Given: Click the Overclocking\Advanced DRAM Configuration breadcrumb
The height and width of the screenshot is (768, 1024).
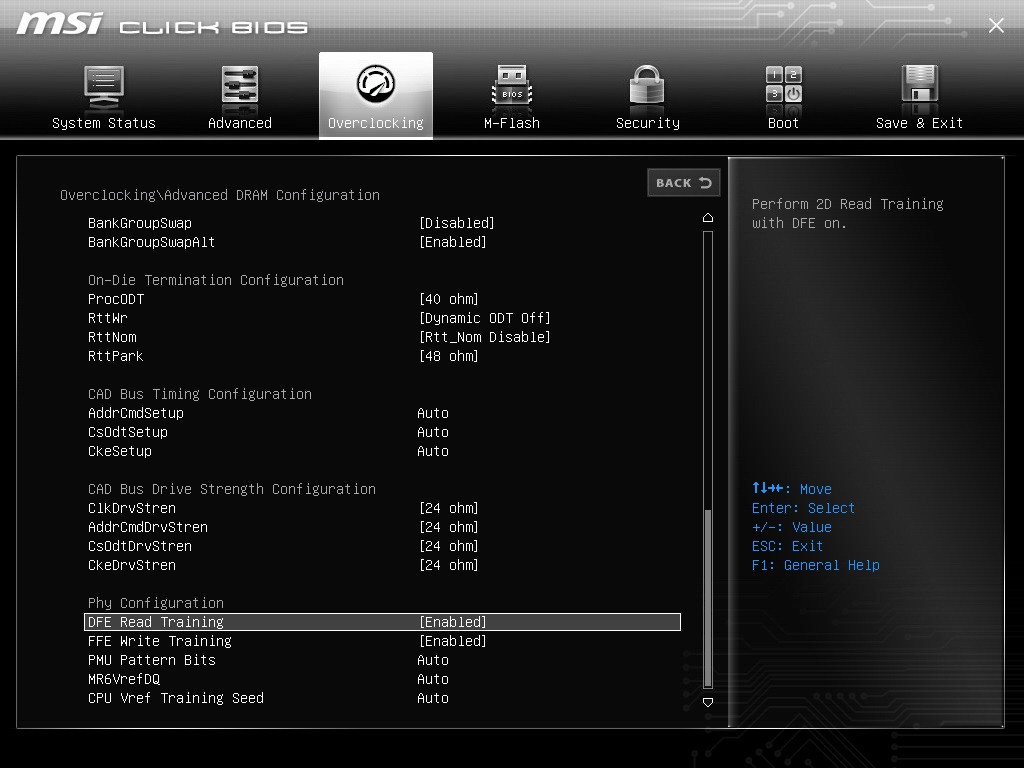Looking at the screenshot, I should coord(220,195).
